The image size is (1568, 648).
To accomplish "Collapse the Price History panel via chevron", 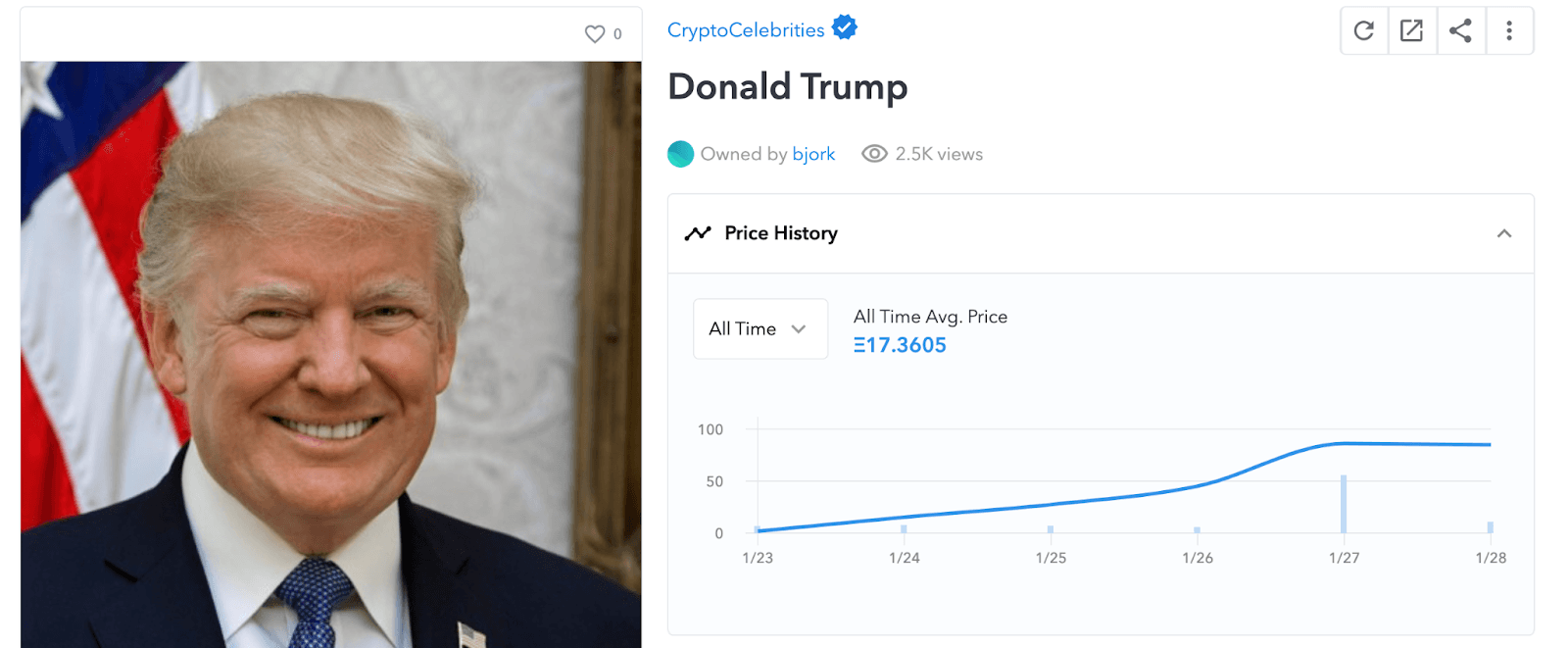I will point(1503,233).
